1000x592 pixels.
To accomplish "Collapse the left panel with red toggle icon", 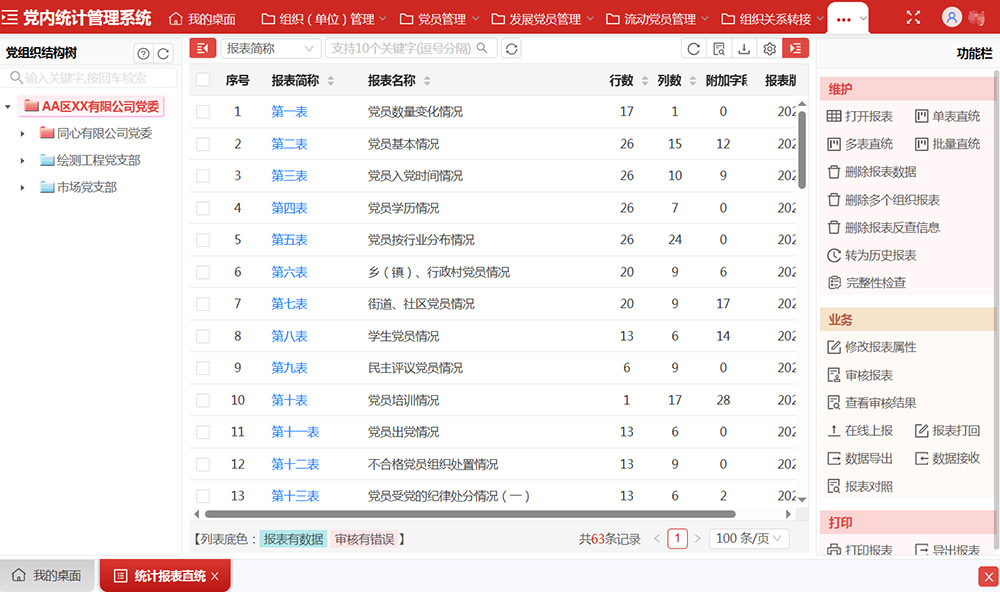I will tap(202, 48).
